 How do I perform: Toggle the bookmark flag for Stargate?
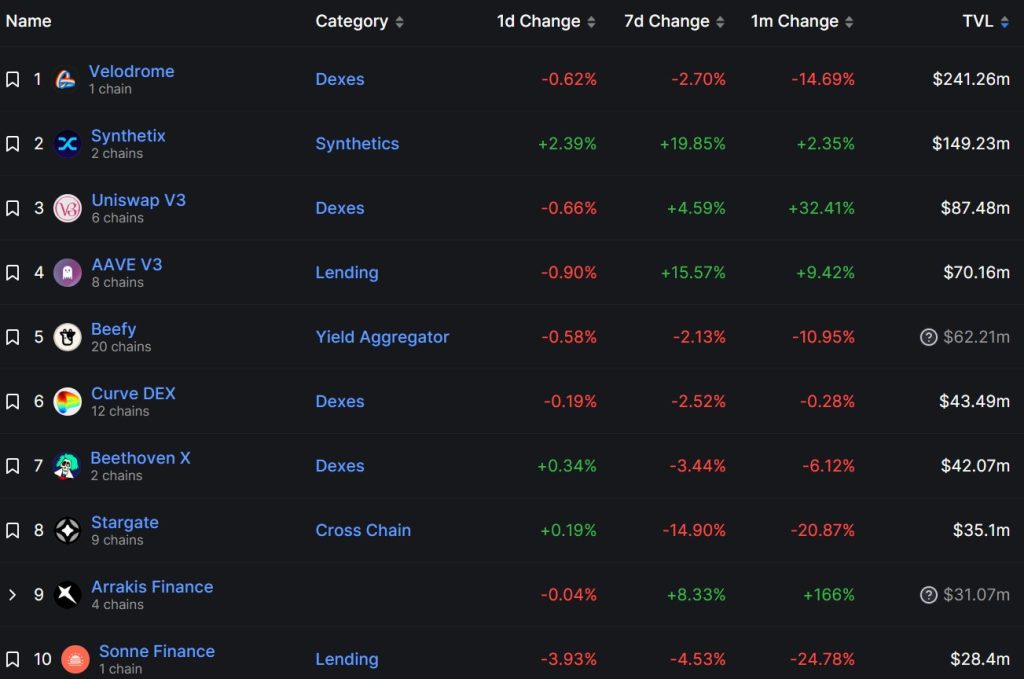(13, 530)
